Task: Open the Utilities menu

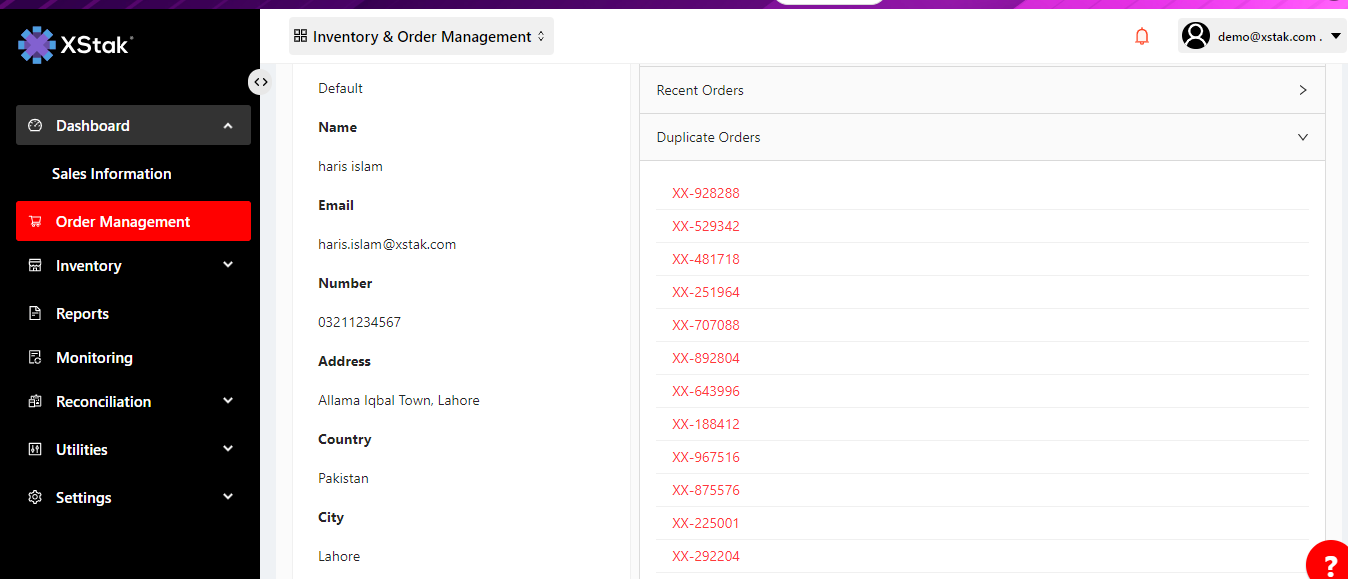Action: pos(82,450)
